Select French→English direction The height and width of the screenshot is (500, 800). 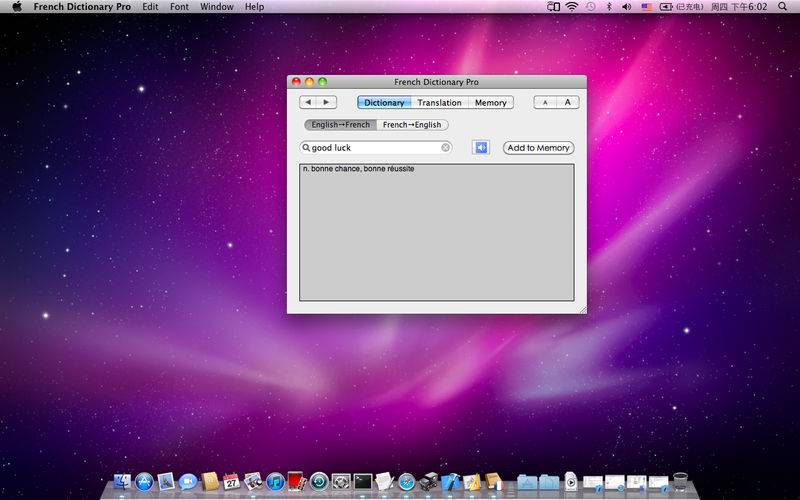(412, 124)
